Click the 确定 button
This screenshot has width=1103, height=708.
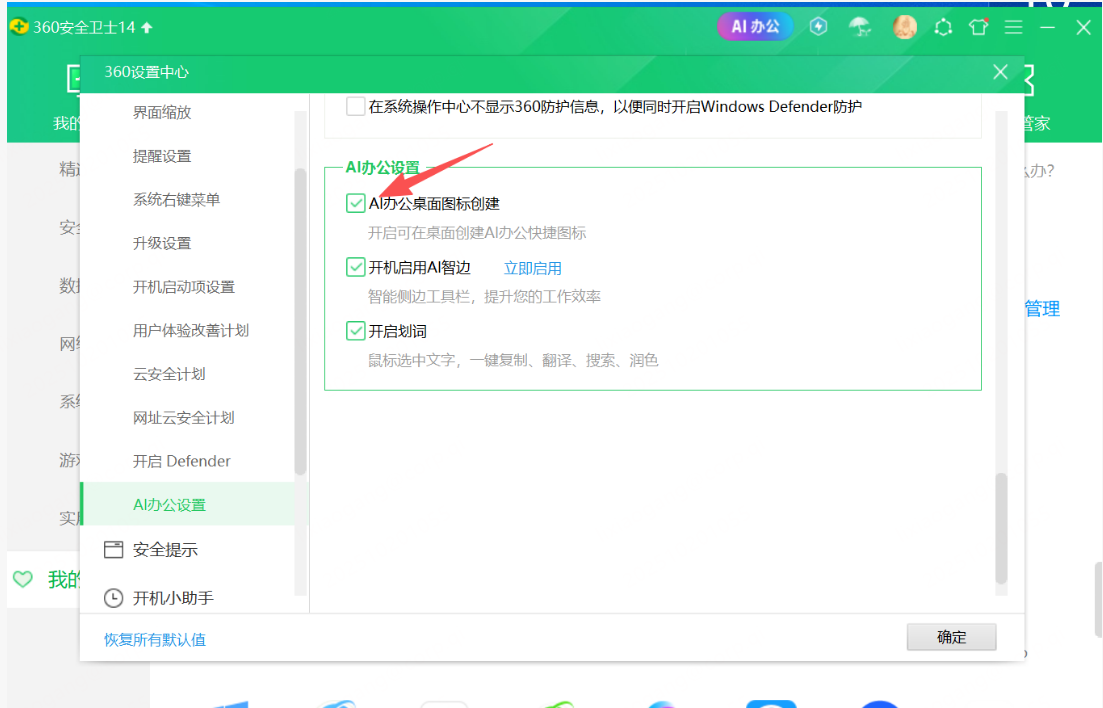951,637
